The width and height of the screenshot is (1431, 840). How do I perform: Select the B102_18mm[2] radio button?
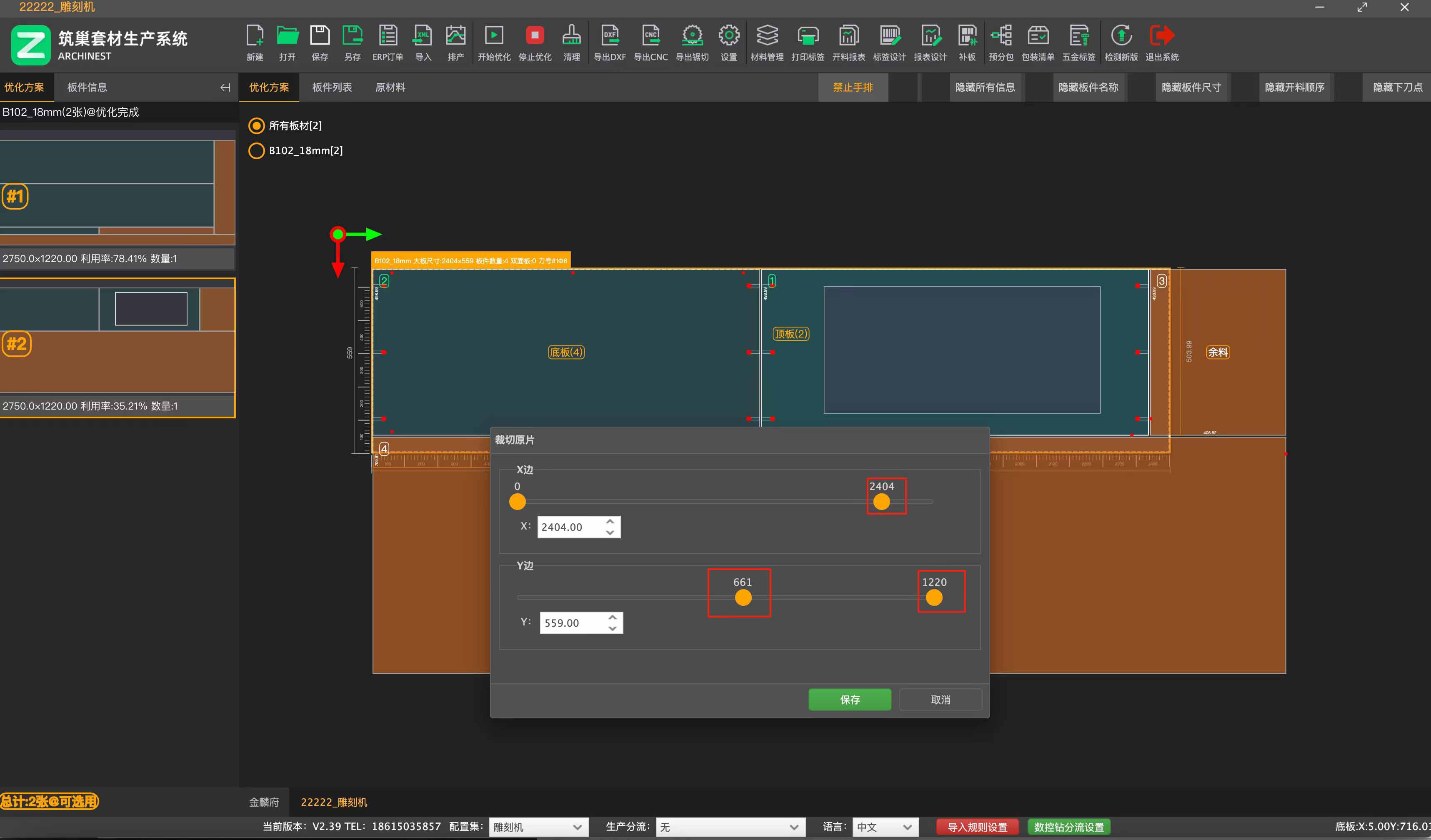(x=257, y=150)
